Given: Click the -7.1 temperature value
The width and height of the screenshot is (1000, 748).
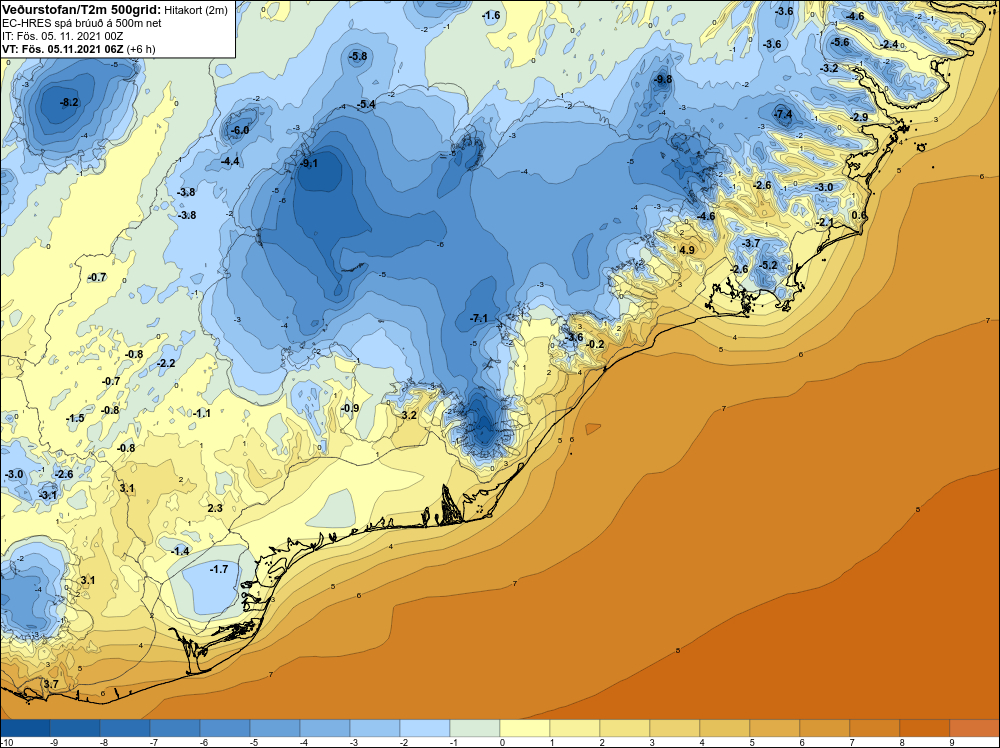Looking at the screenshot, I should [478, 318].
